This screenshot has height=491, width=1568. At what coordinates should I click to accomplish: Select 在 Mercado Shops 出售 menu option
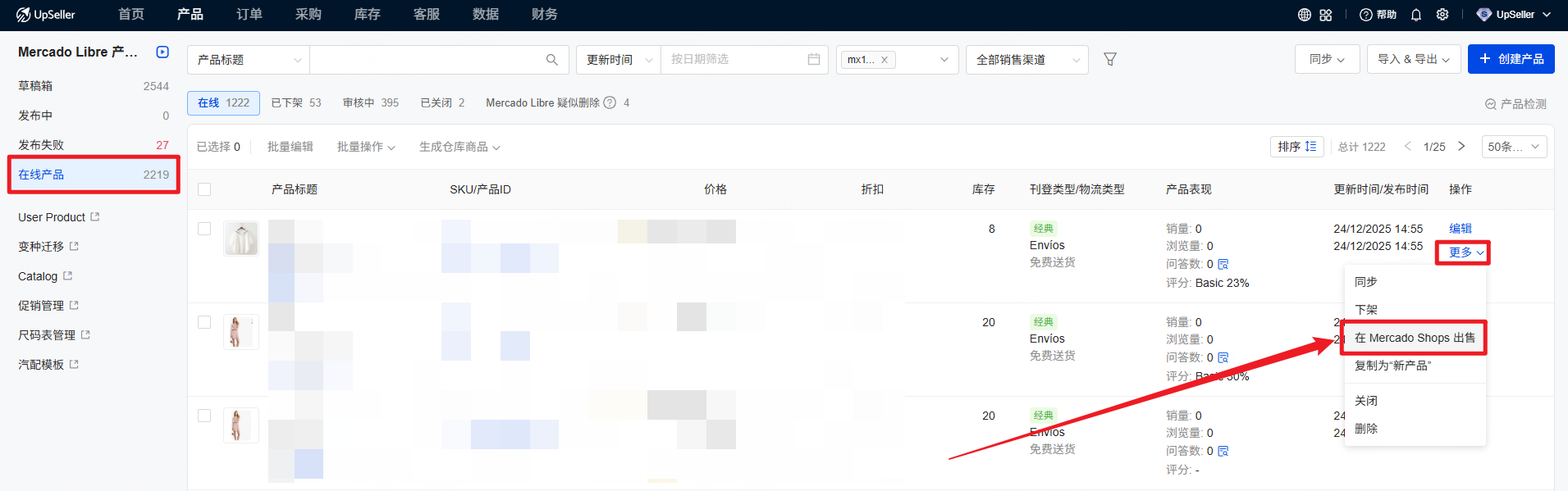(1414, 338)
